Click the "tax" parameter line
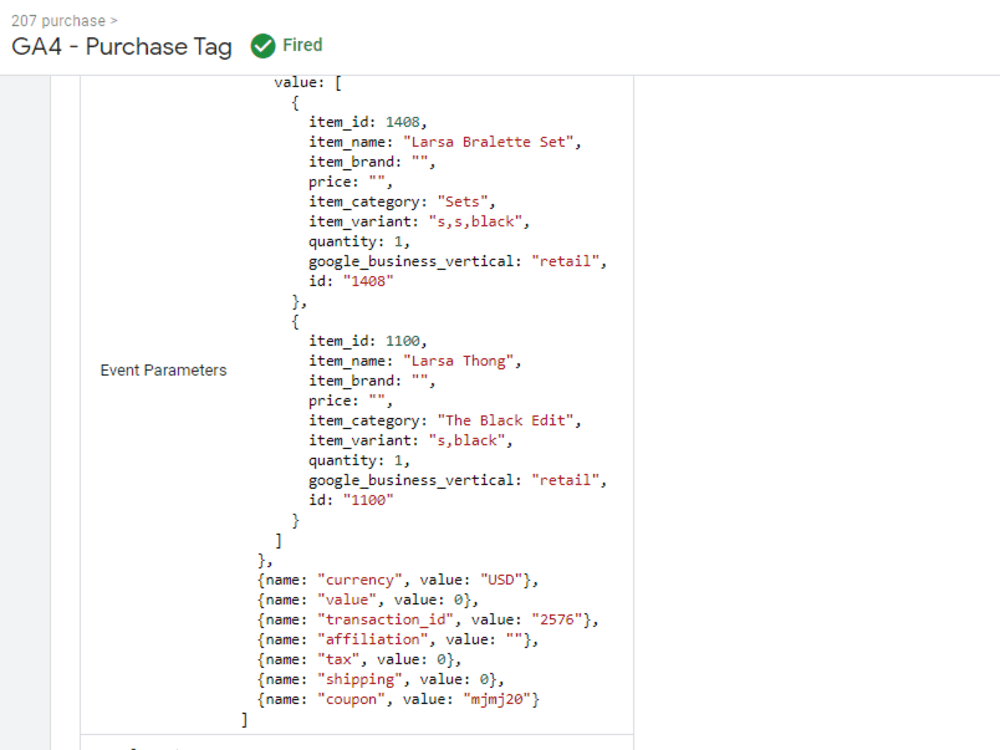The width and height of the screenshot is (1000, 750). click(359, 659)
